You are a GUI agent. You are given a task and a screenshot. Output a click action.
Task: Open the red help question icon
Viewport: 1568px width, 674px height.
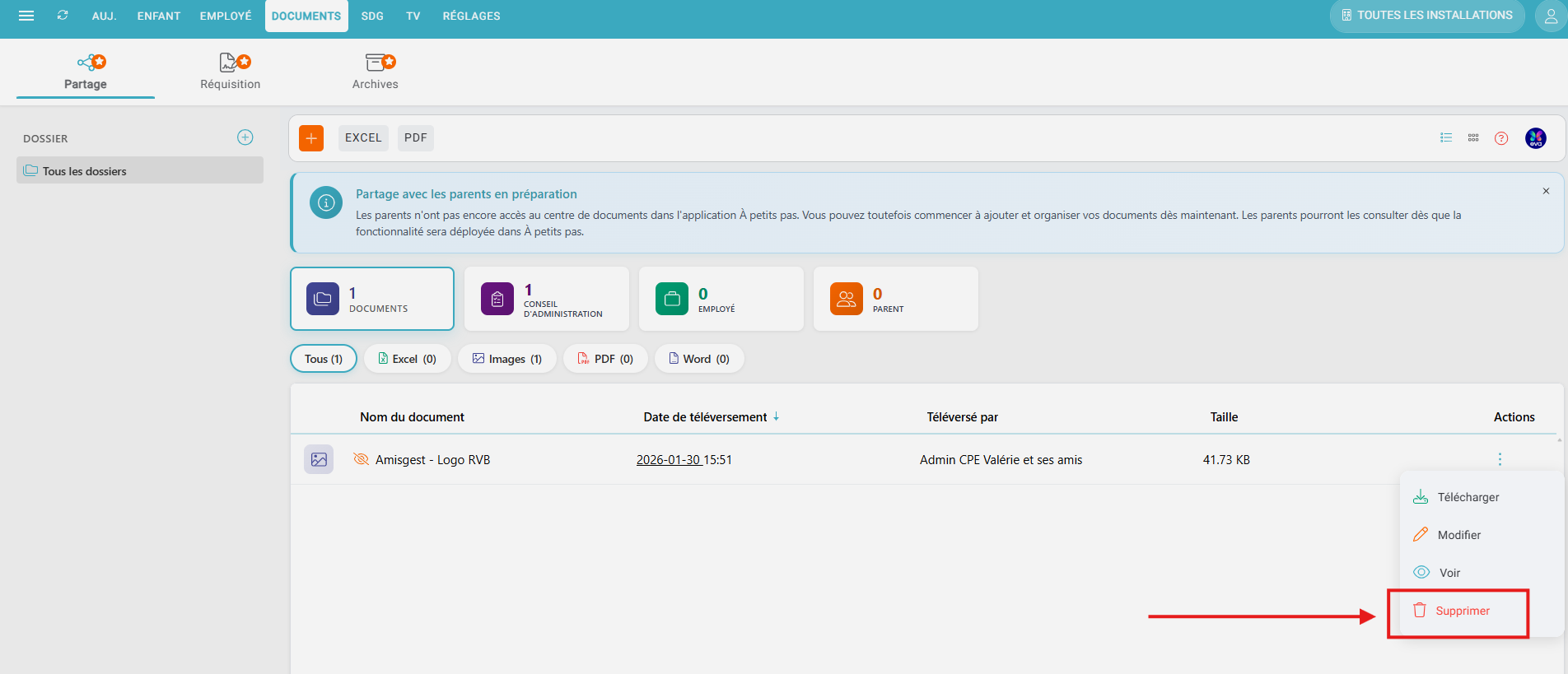pyautogui.click(x=1501, y=138)
